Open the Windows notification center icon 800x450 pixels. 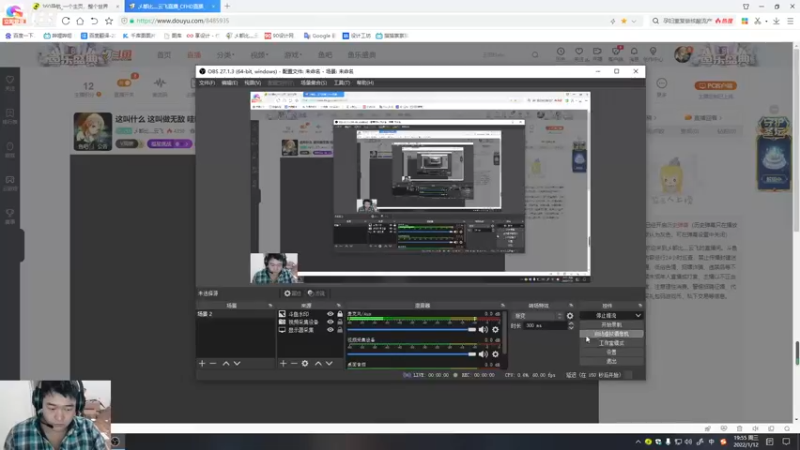point(786,441)
